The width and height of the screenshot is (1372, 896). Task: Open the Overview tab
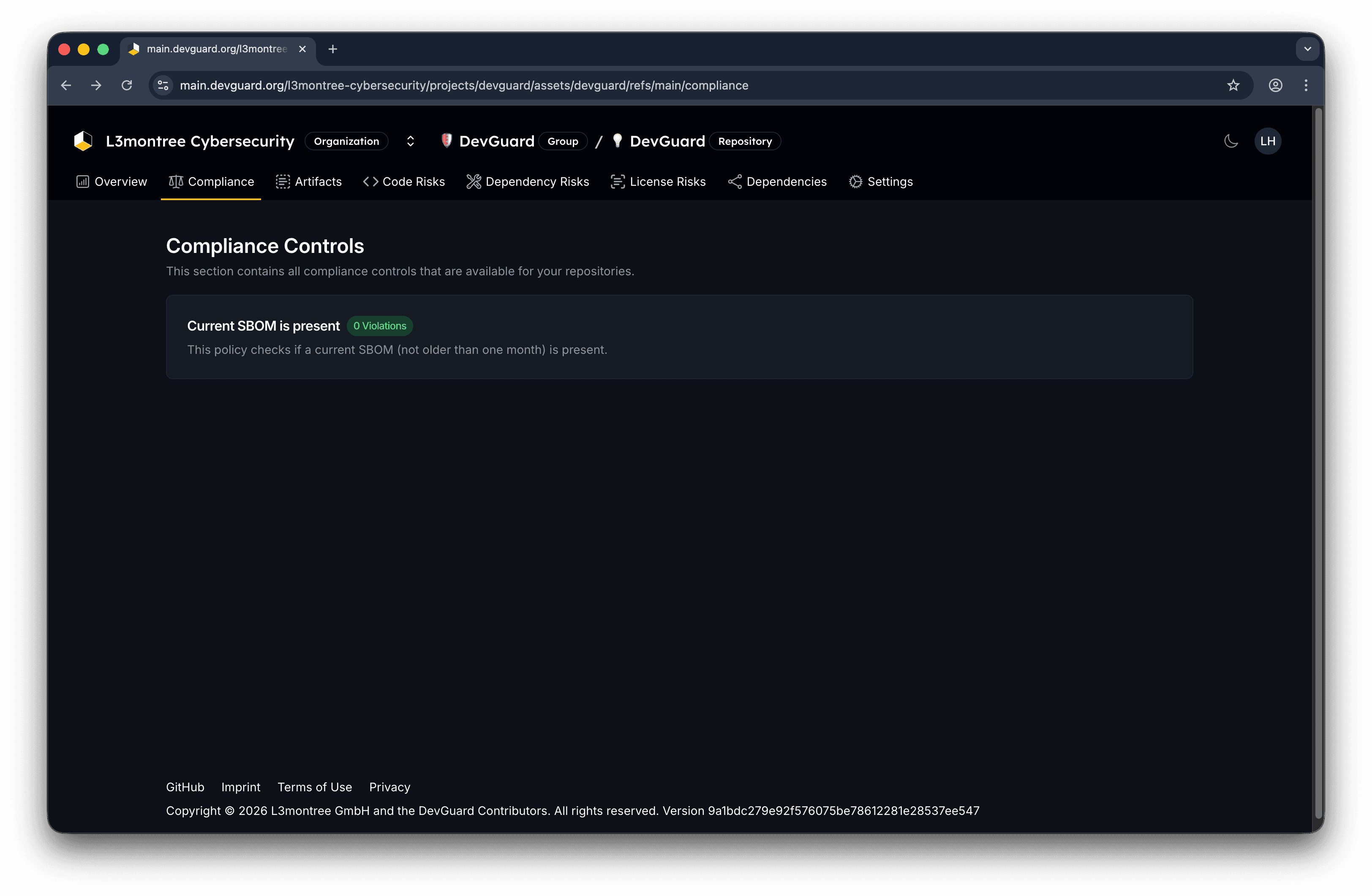(x=112, y=182)
